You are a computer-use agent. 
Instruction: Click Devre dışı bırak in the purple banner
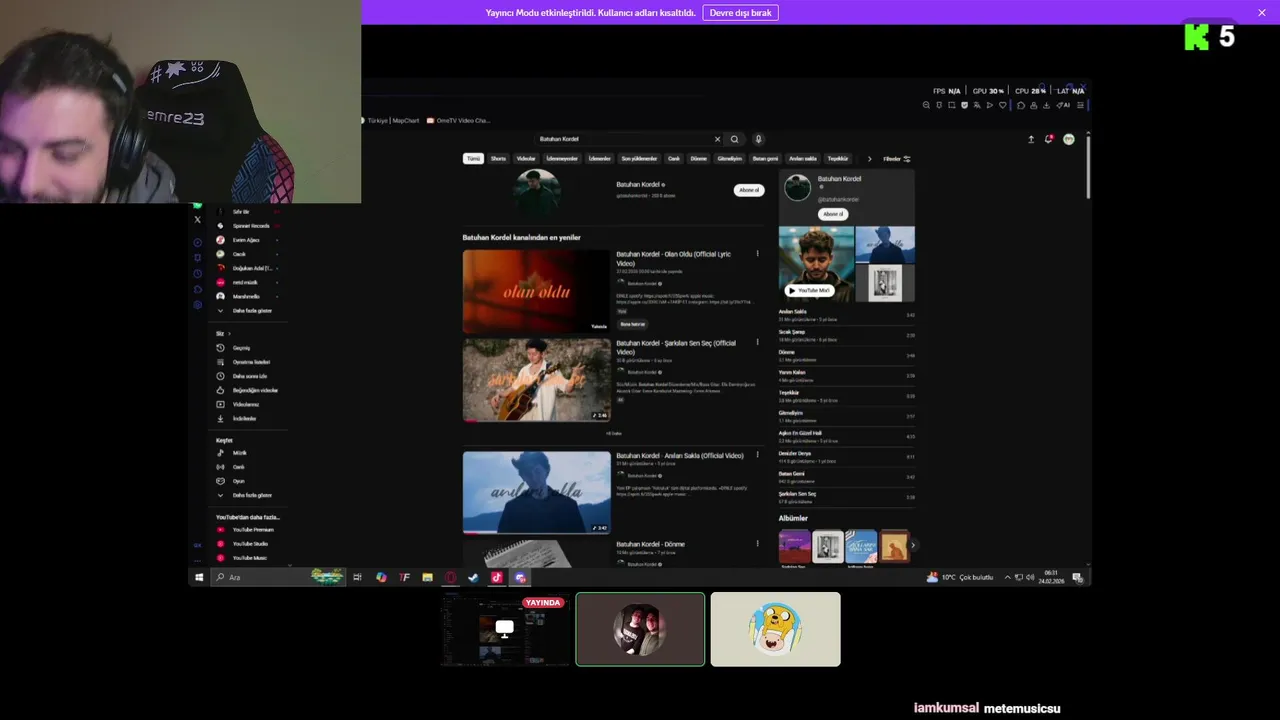click(x=741, y=13)
